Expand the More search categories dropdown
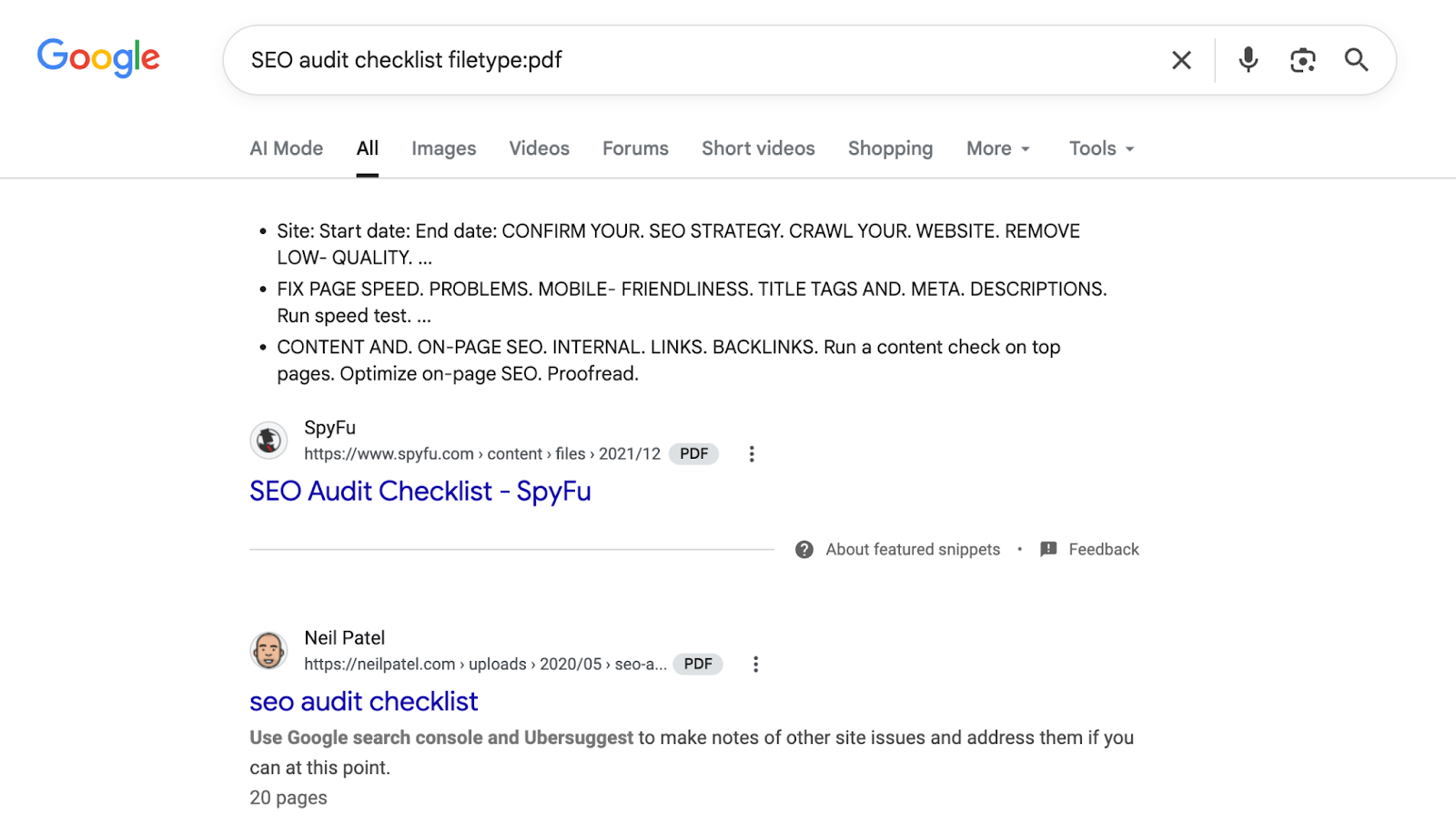 [x=998, y=148]
